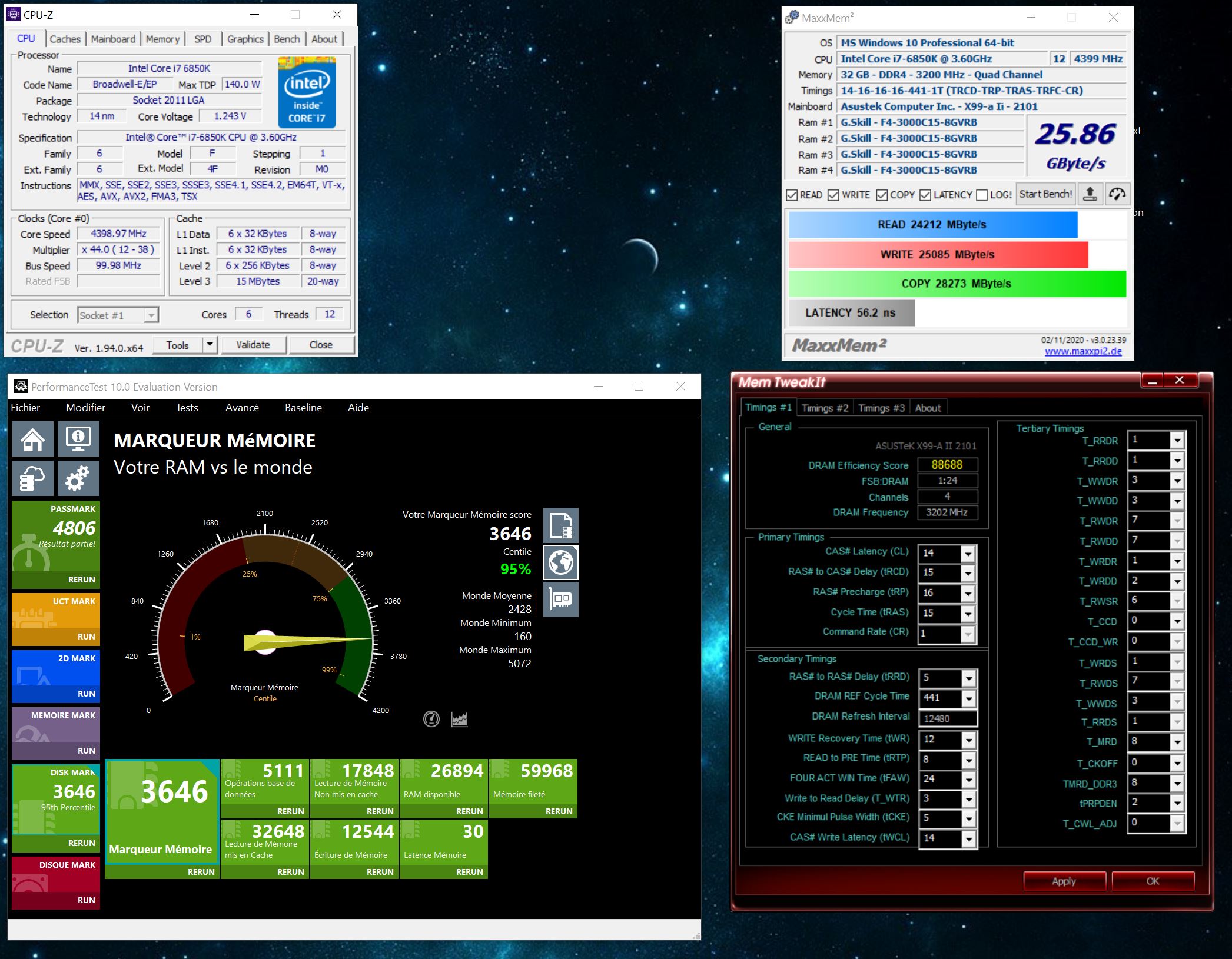The height and width of the screenshot is (959, 1232).
Task: Expand the CAS# Latency (CL) dropdown
Action: click(967, 553)
